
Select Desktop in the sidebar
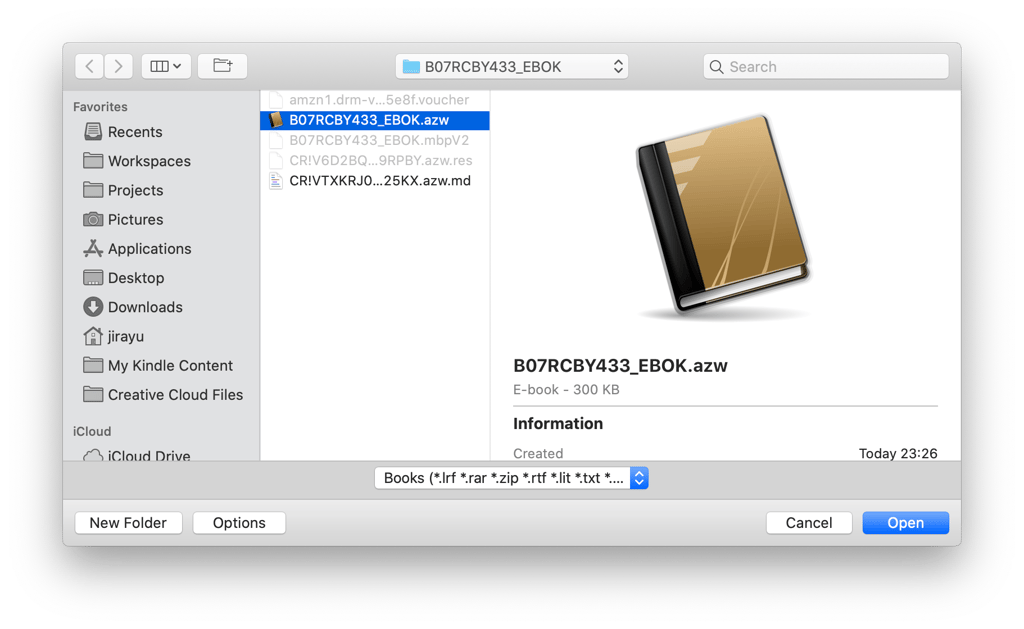pos(135,278)
